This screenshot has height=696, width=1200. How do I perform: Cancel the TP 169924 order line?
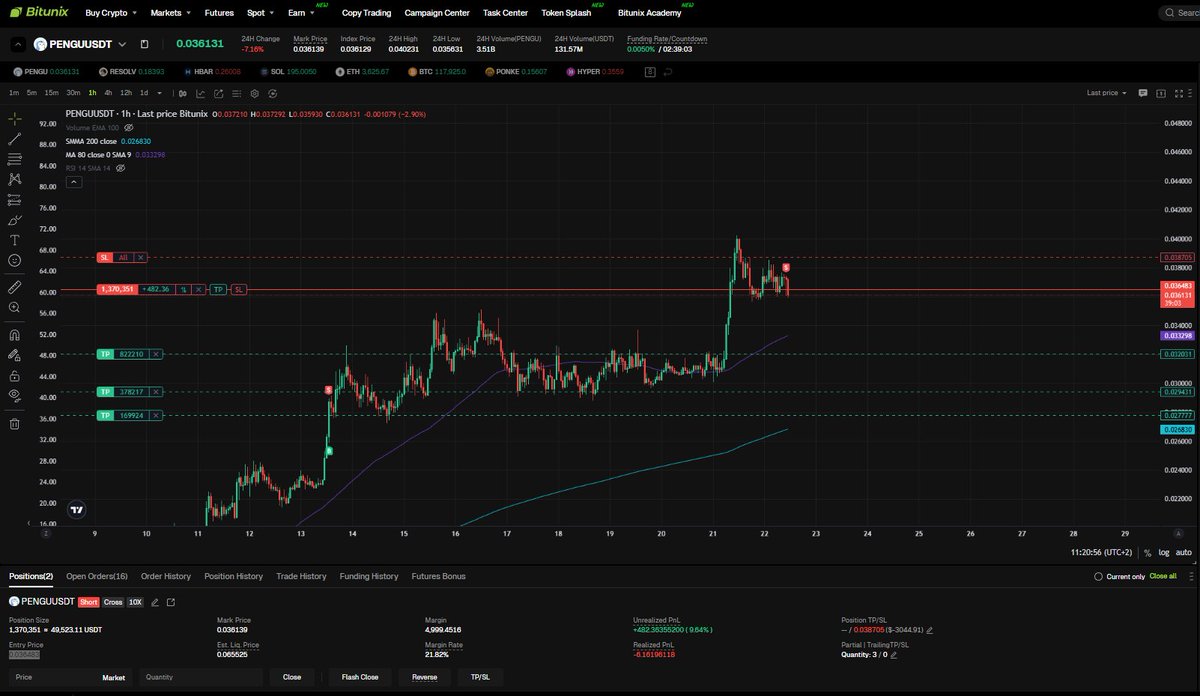point(154,415)
